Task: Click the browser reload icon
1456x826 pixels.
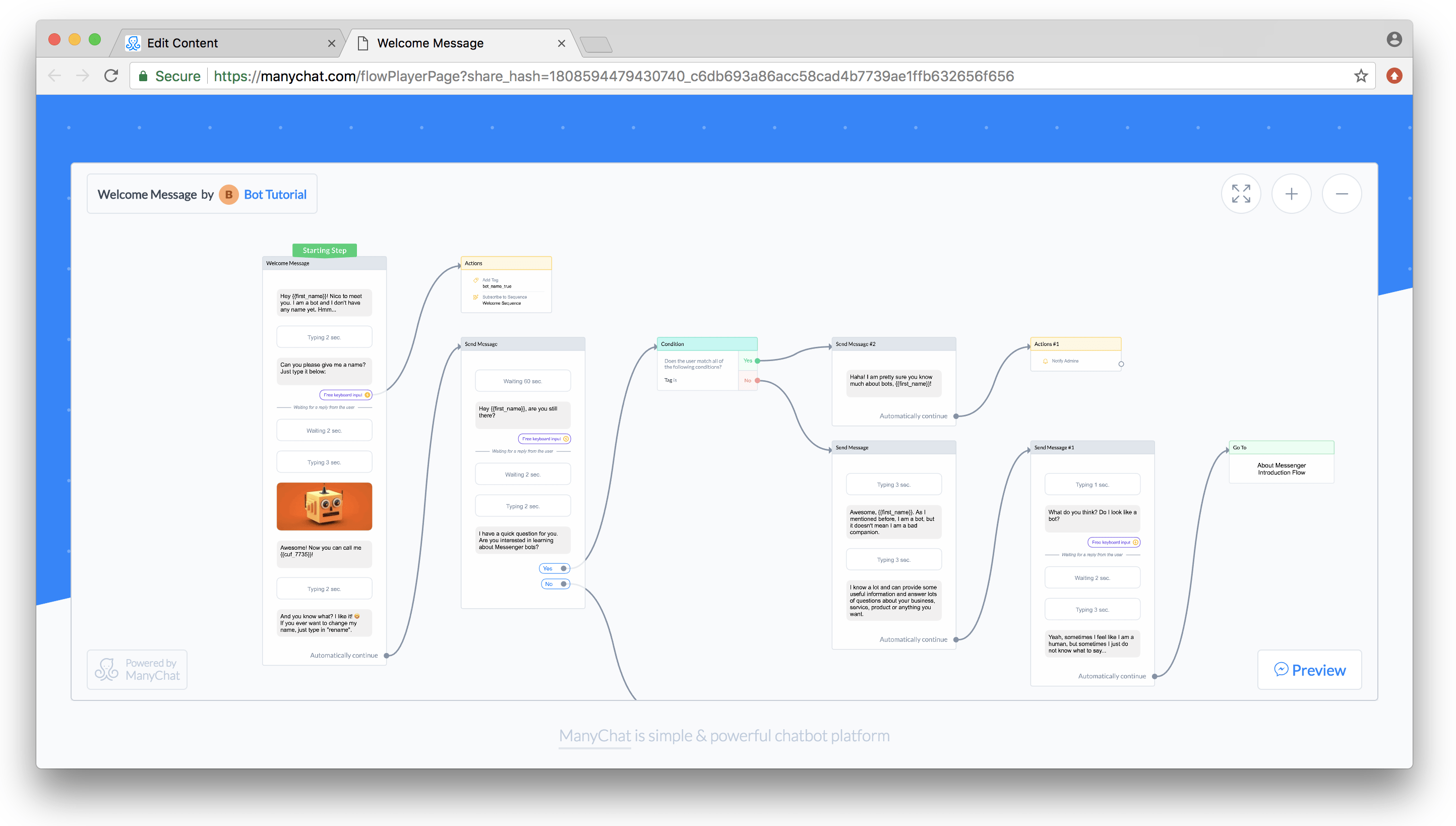Action: 111,76
